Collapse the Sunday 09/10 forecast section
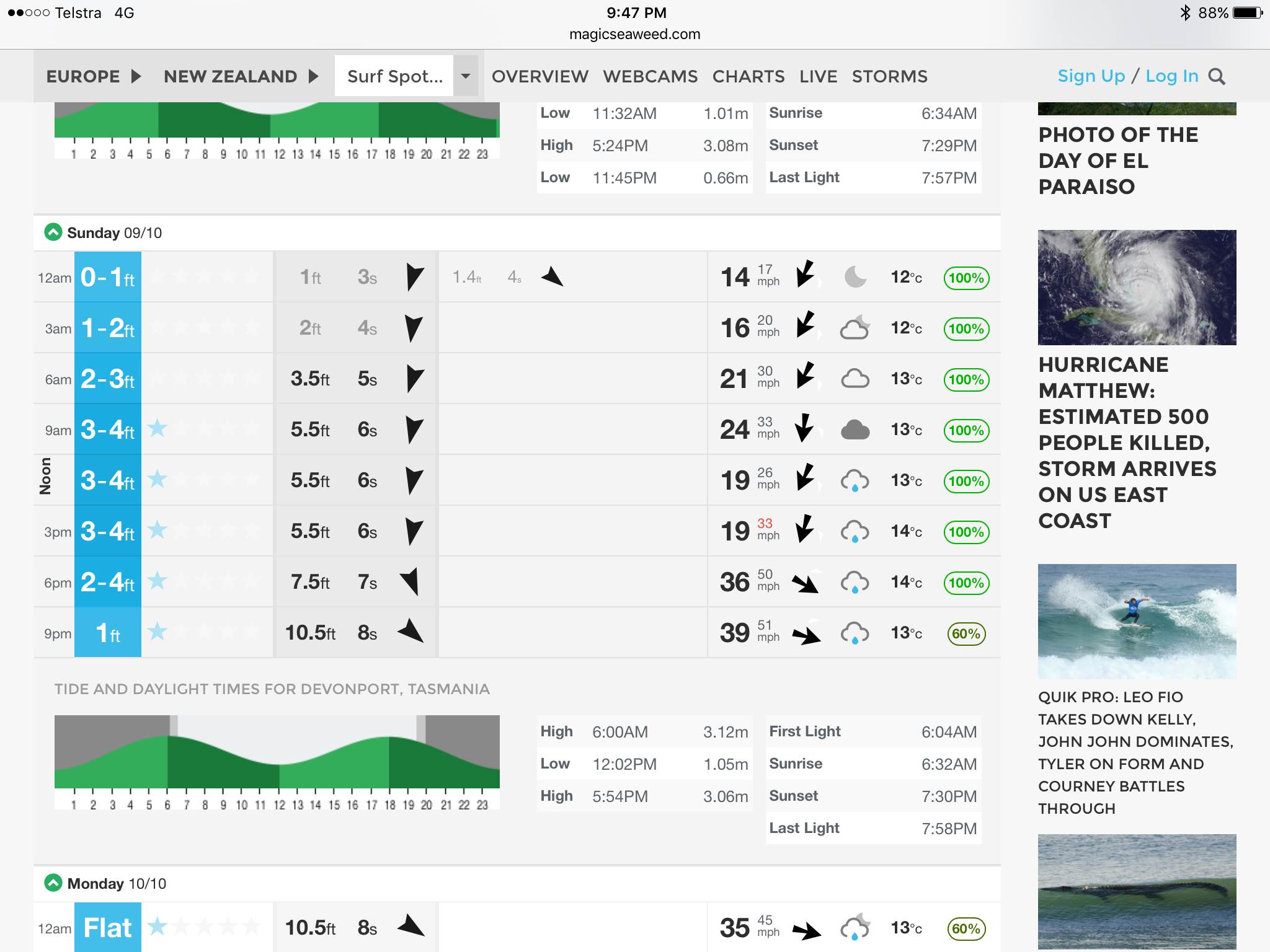 point(53,232)
